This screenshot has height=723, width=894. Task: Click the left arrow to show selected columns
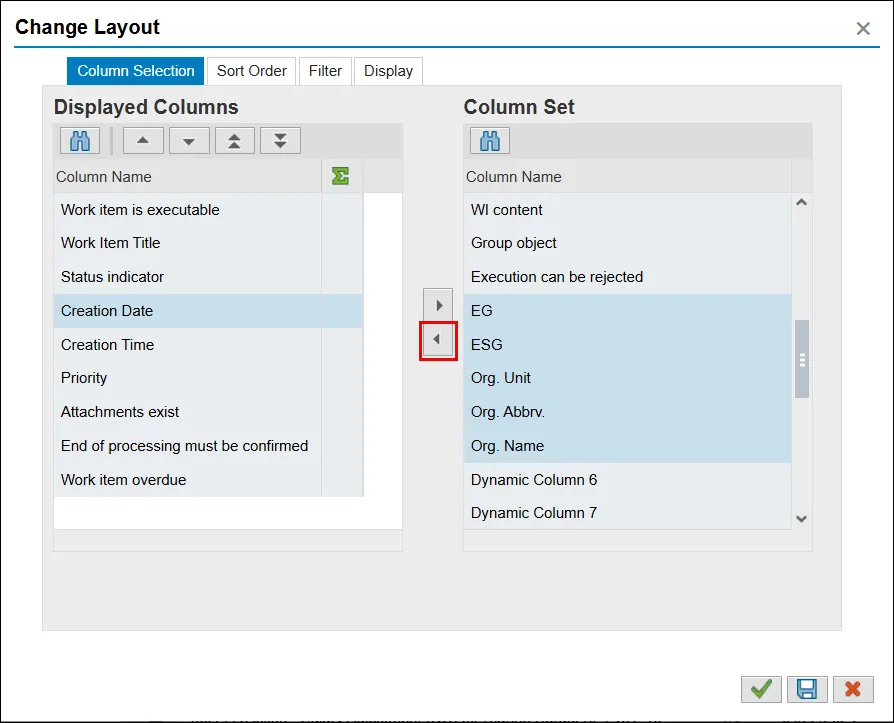coord(438,340)
